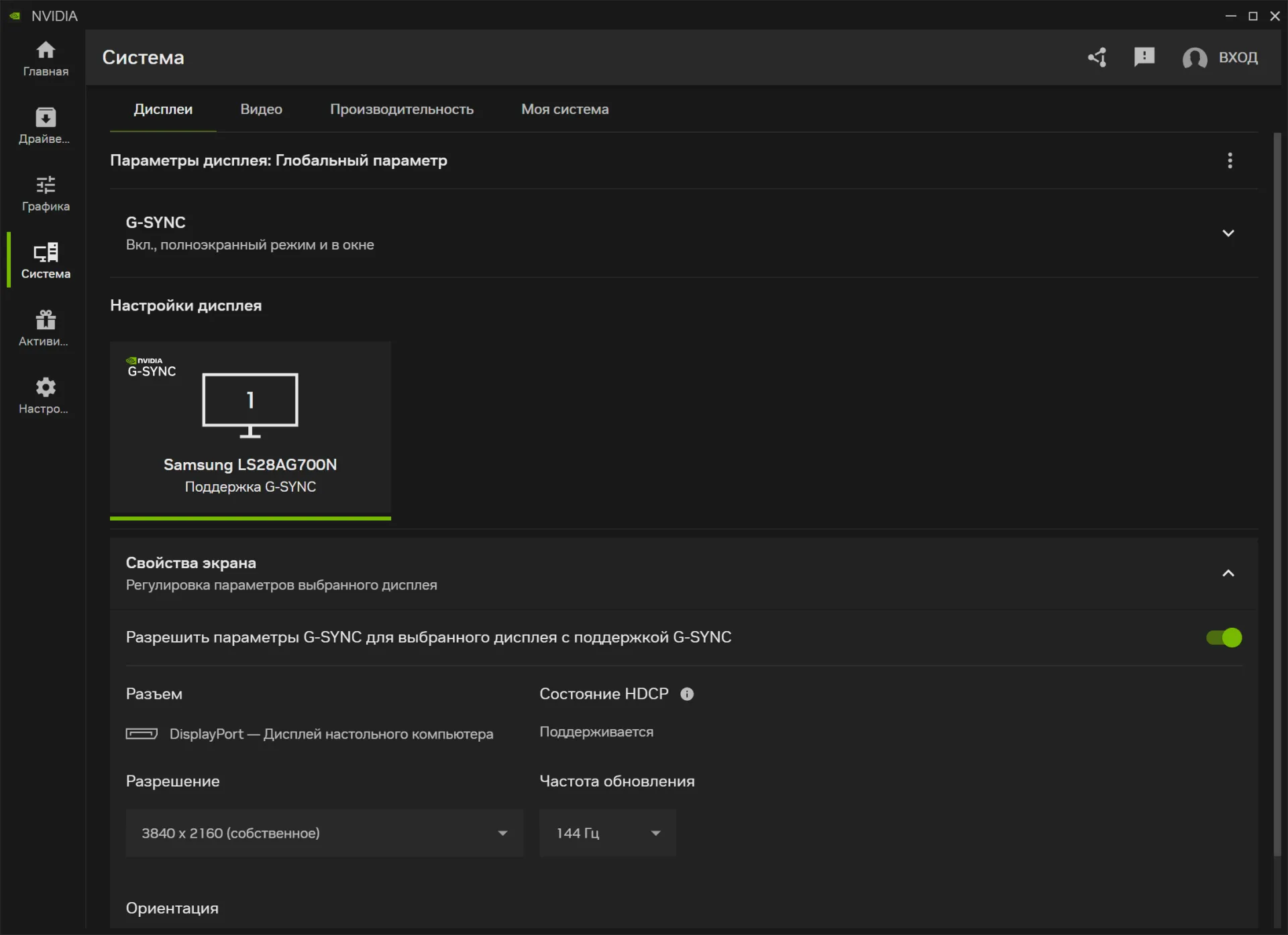Click the Ориентация heading
This screenshot has width=1288, height=935.
(x=172, y=908)
